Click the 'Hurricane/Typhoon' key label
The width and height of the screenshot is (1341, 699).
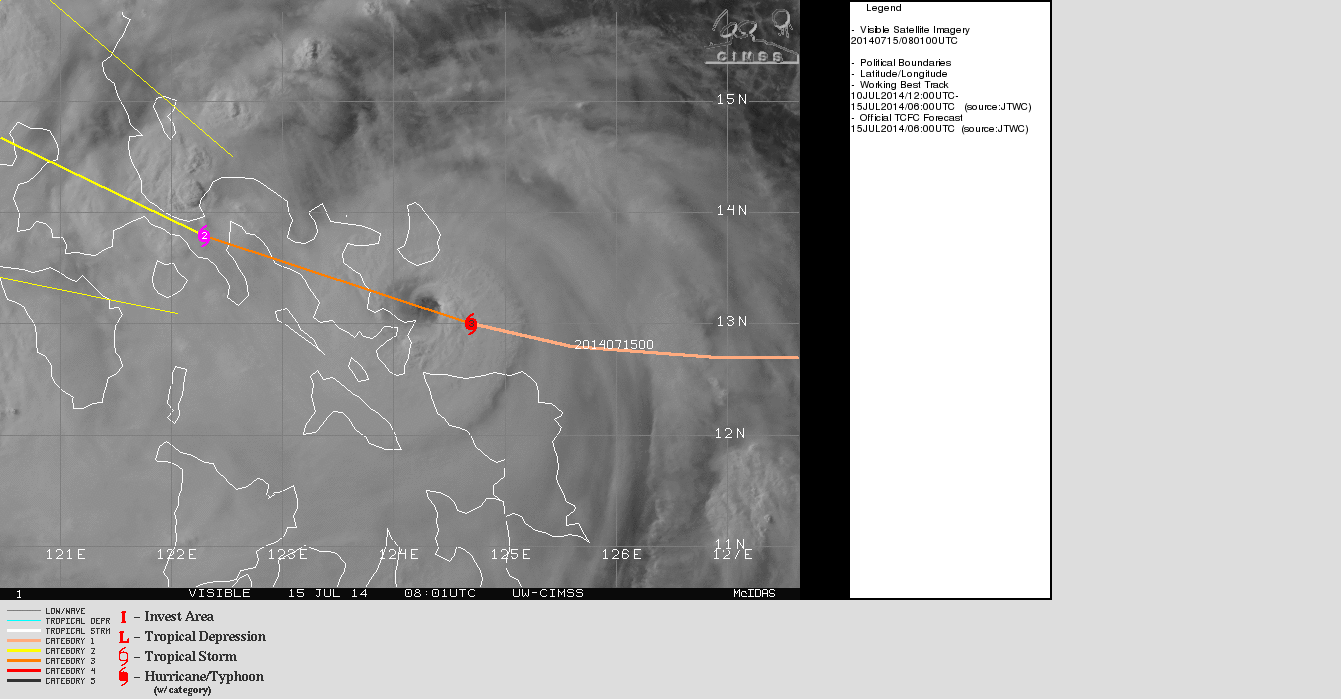(x=204, y=677)
